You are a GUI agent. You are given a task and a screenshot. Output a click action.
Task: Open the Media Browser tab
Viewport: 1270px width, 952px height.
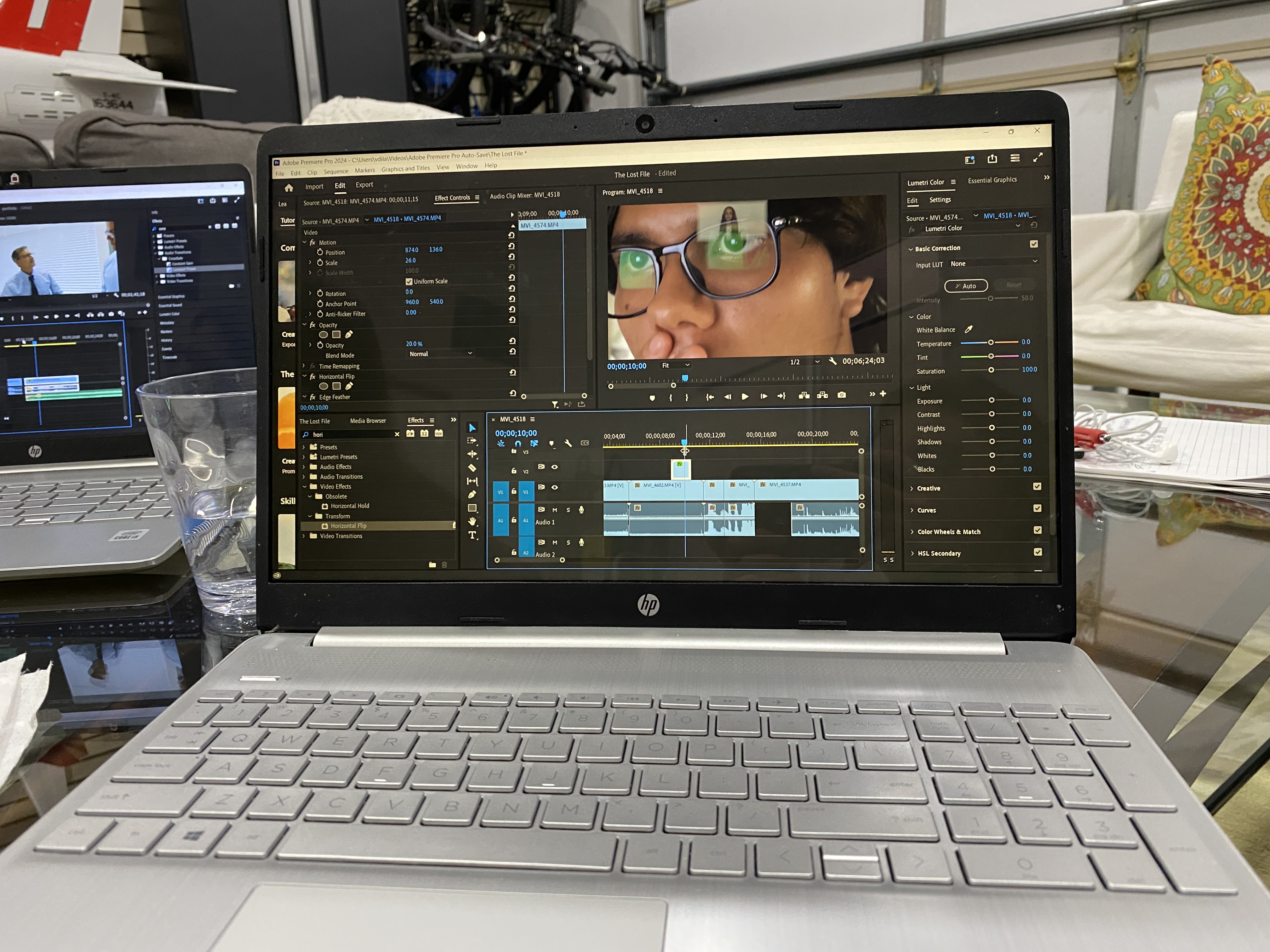point(368,421)
